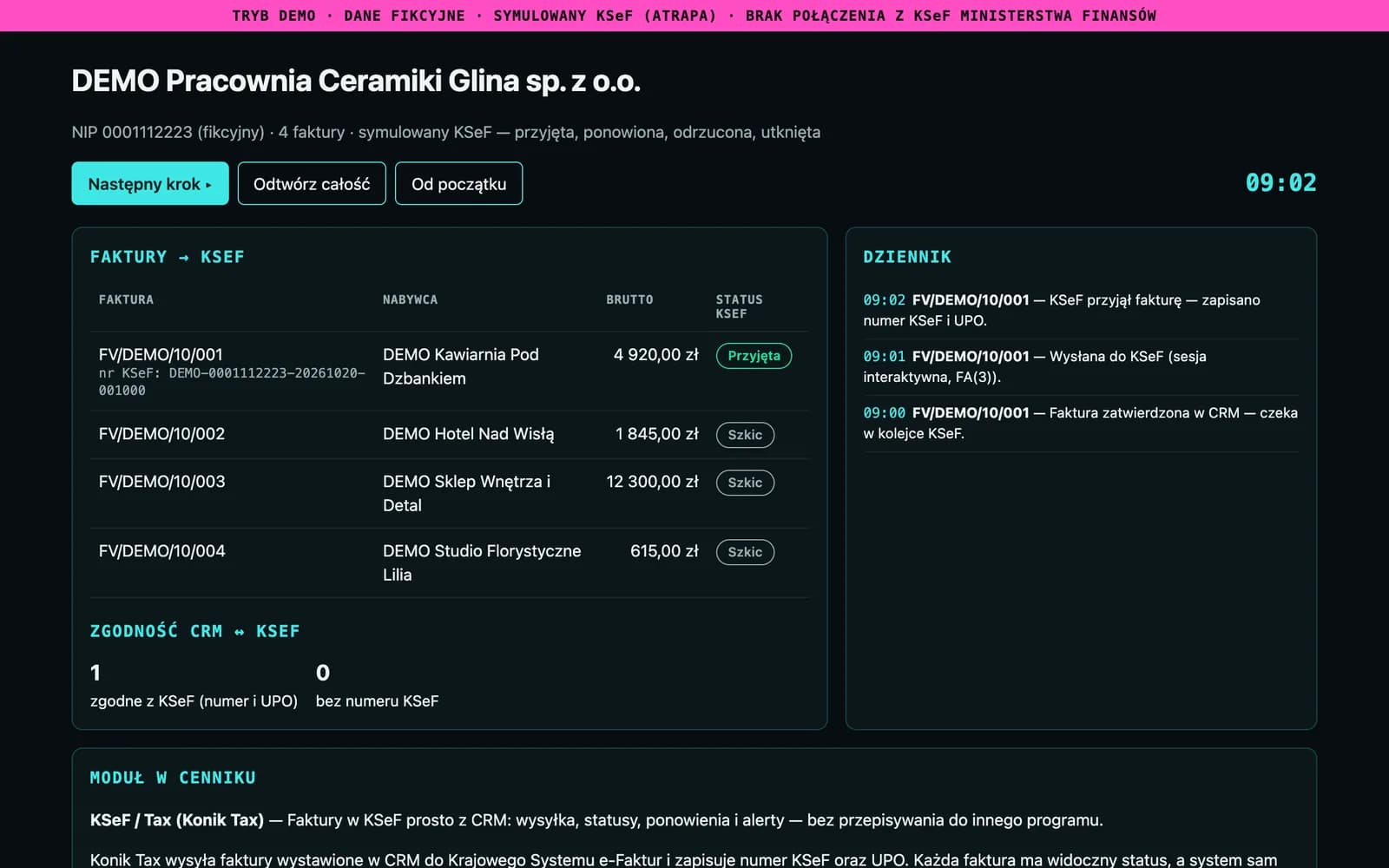Click the KSeF / Tax (Konik Tax) text

pyautogui.click(x=177, y=819)
